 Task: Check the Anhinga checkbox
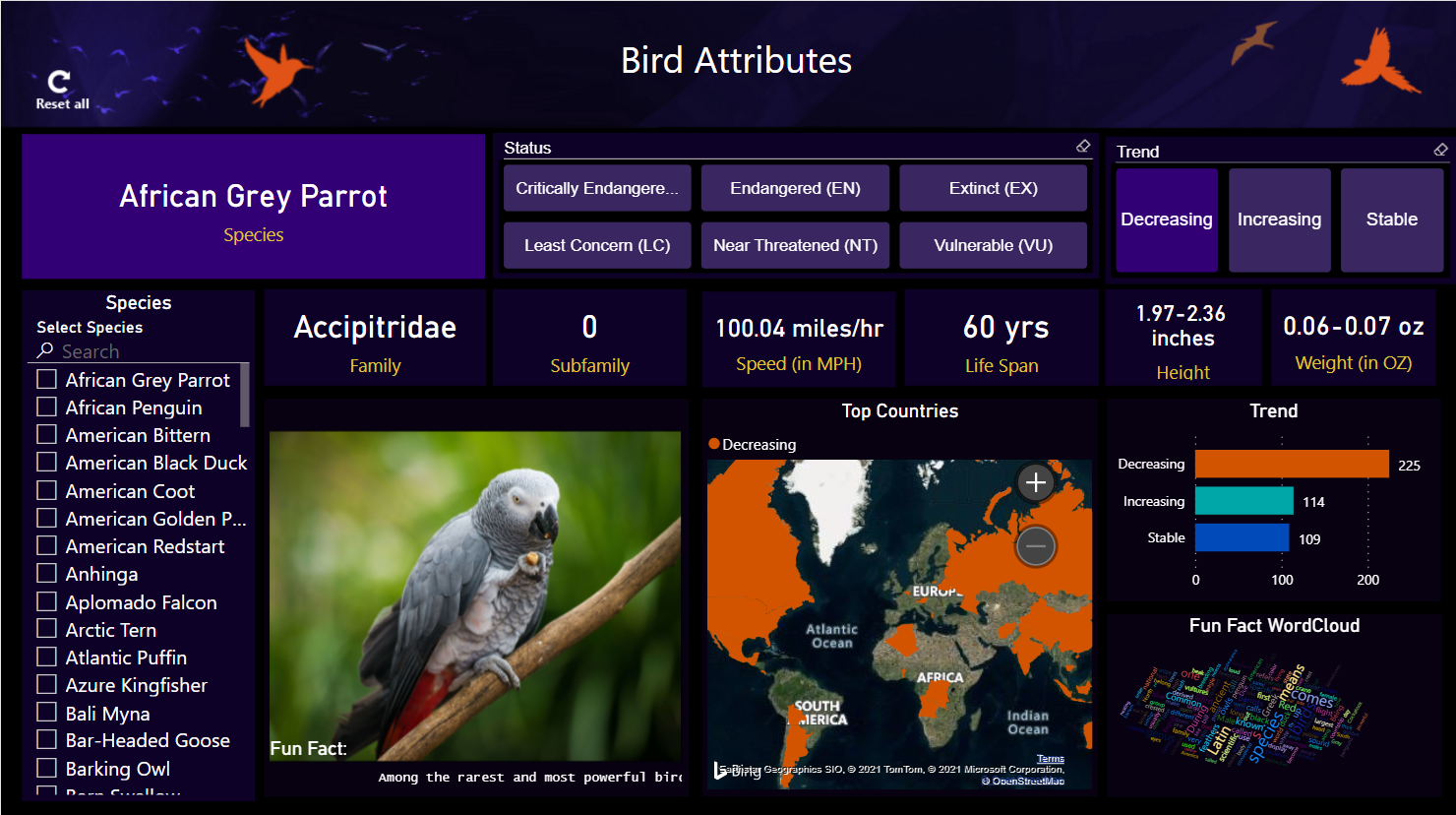46,573
